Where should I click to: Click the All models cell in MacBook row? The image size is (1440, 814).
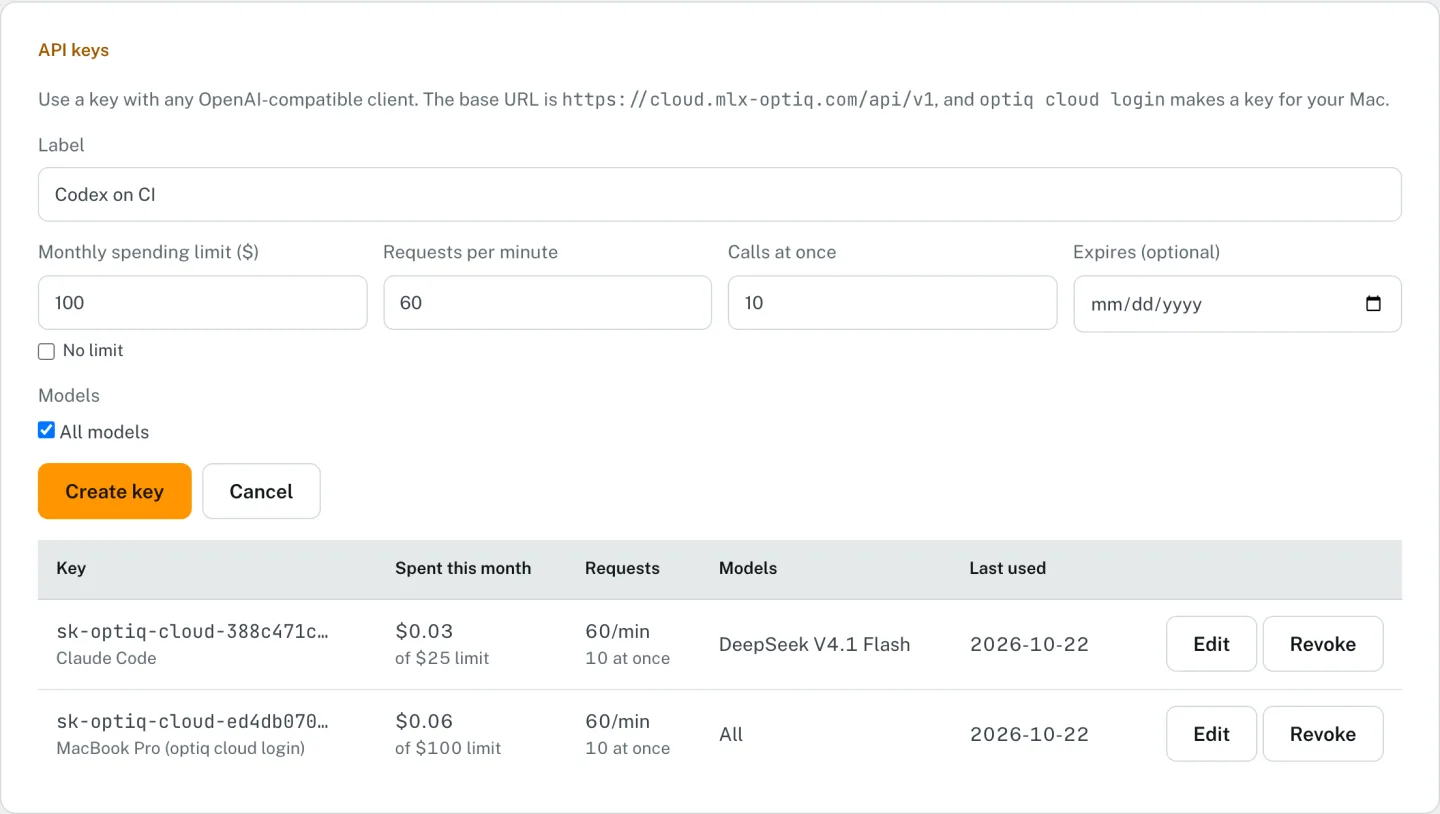731,734
